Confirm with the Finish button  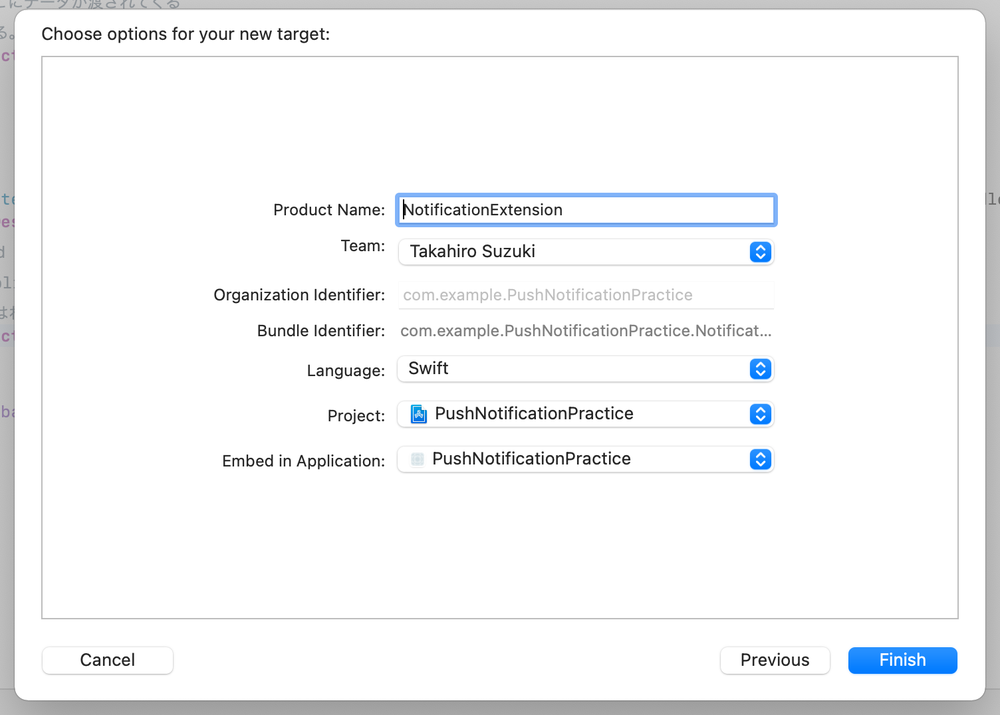(902, 660)
